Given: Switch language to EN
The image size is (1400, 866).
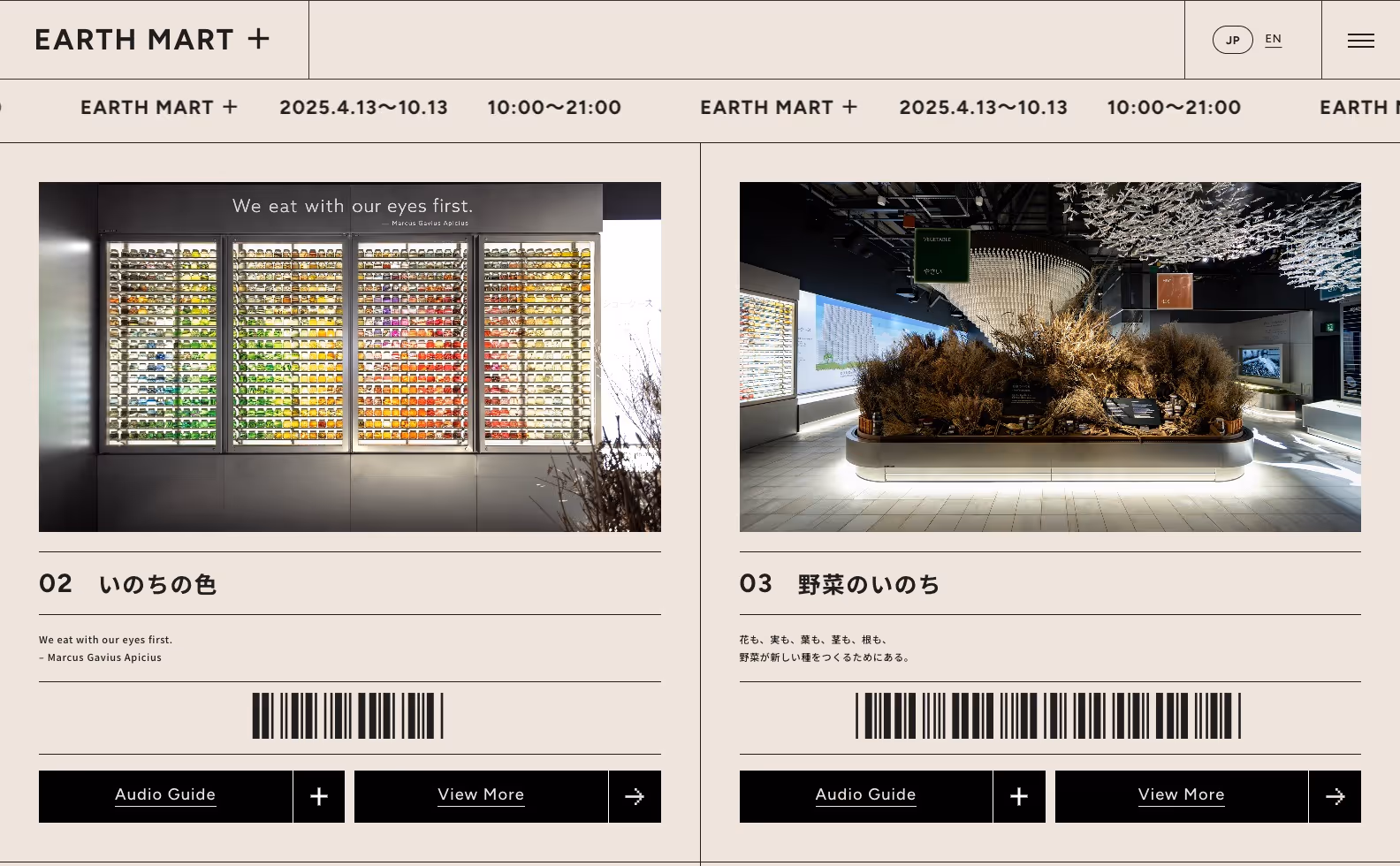Looking at the screenshot, I should pos(1273,39).
